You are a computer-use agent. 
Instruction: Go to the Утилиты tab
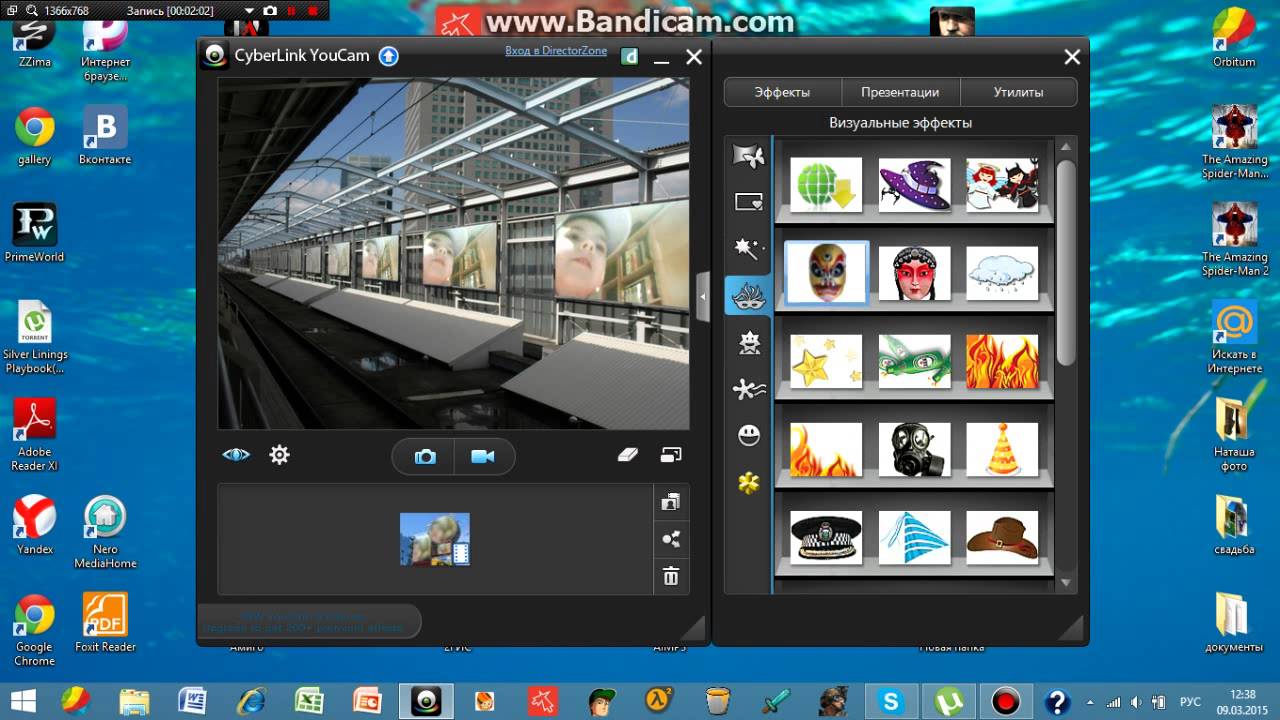pyautogui.click(x=1019, y=92)
